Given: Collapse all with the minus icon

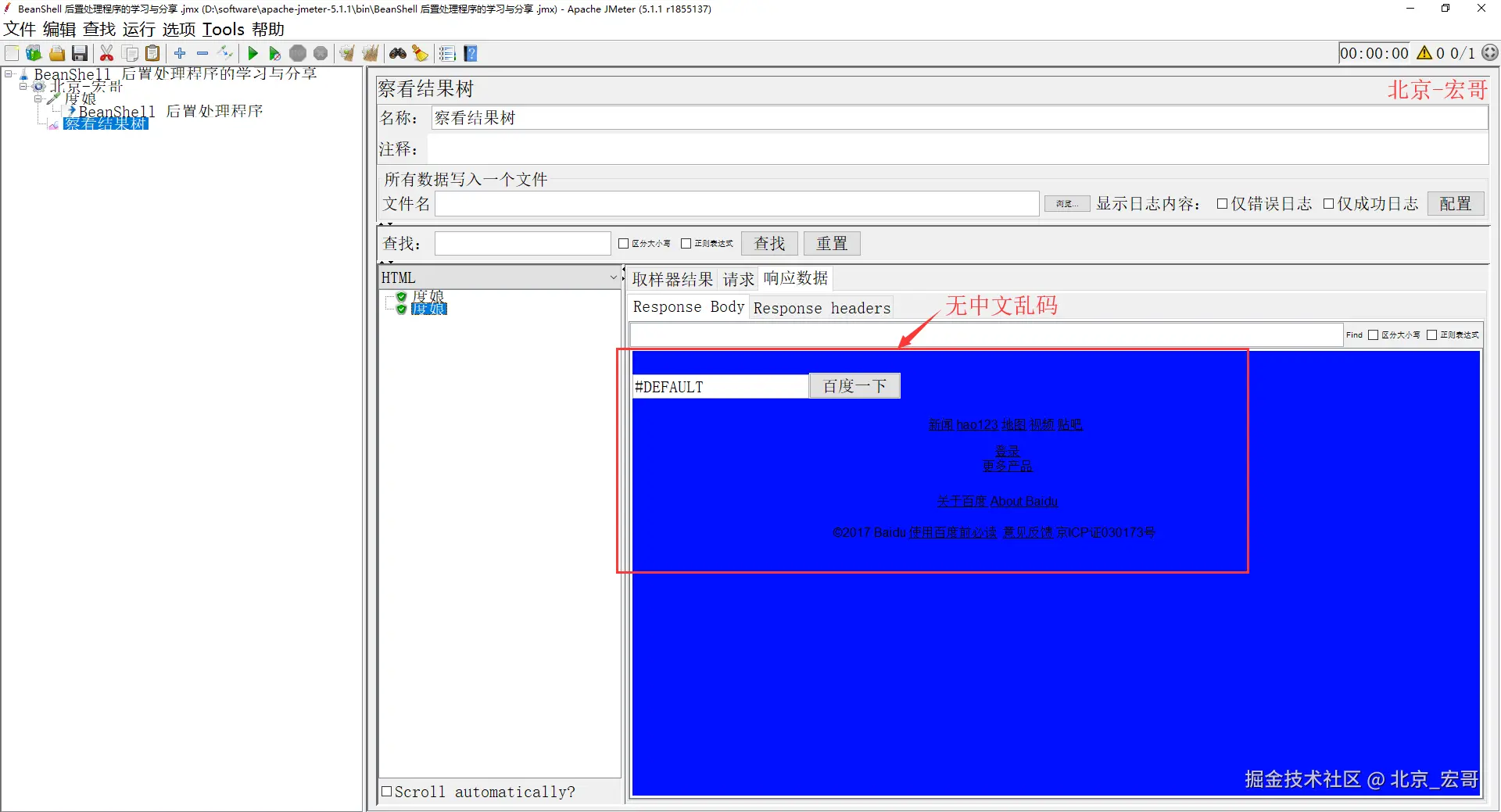Looking at the screenshot, I should [202, 53].
